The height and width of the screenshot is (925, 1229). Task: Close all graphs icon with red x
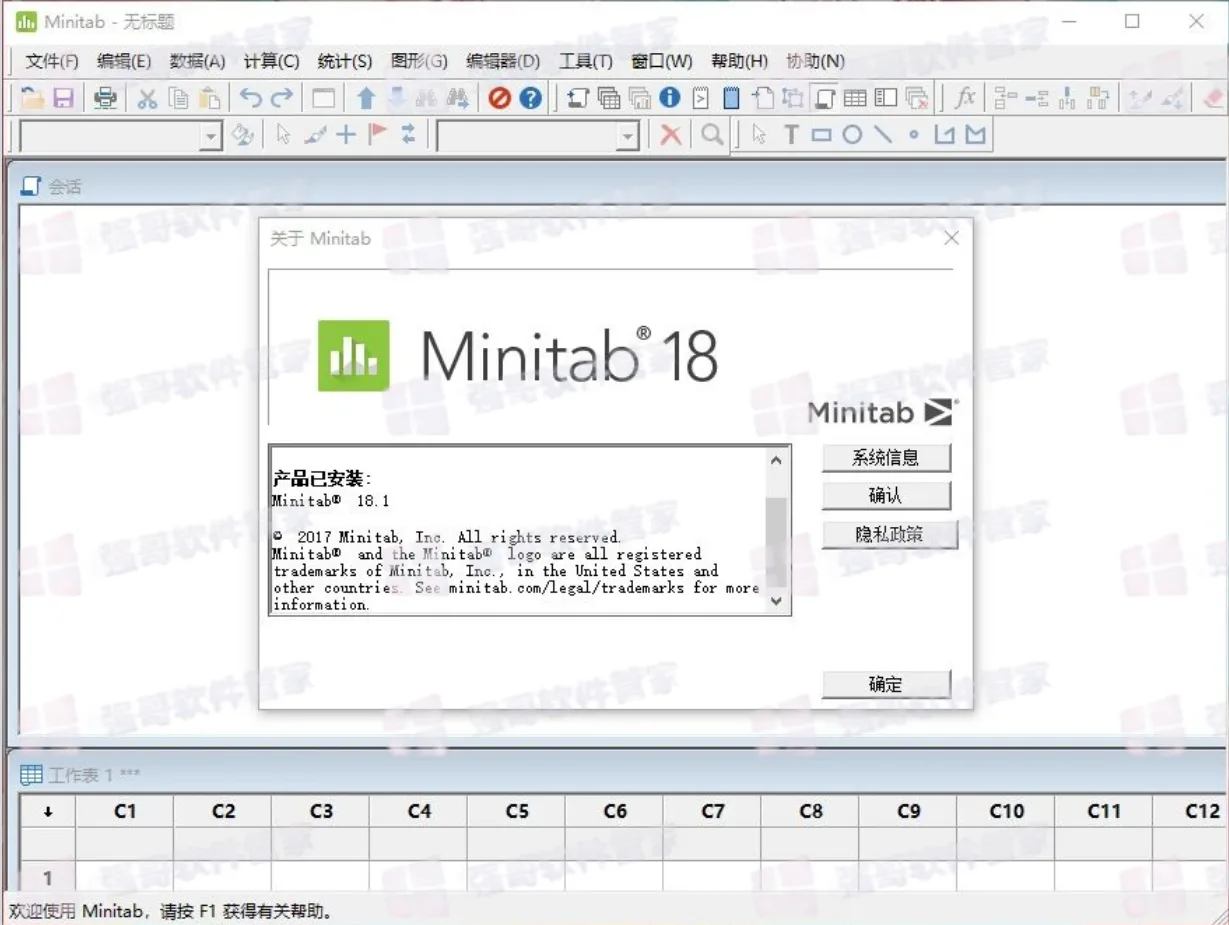(x=917, y=98)
